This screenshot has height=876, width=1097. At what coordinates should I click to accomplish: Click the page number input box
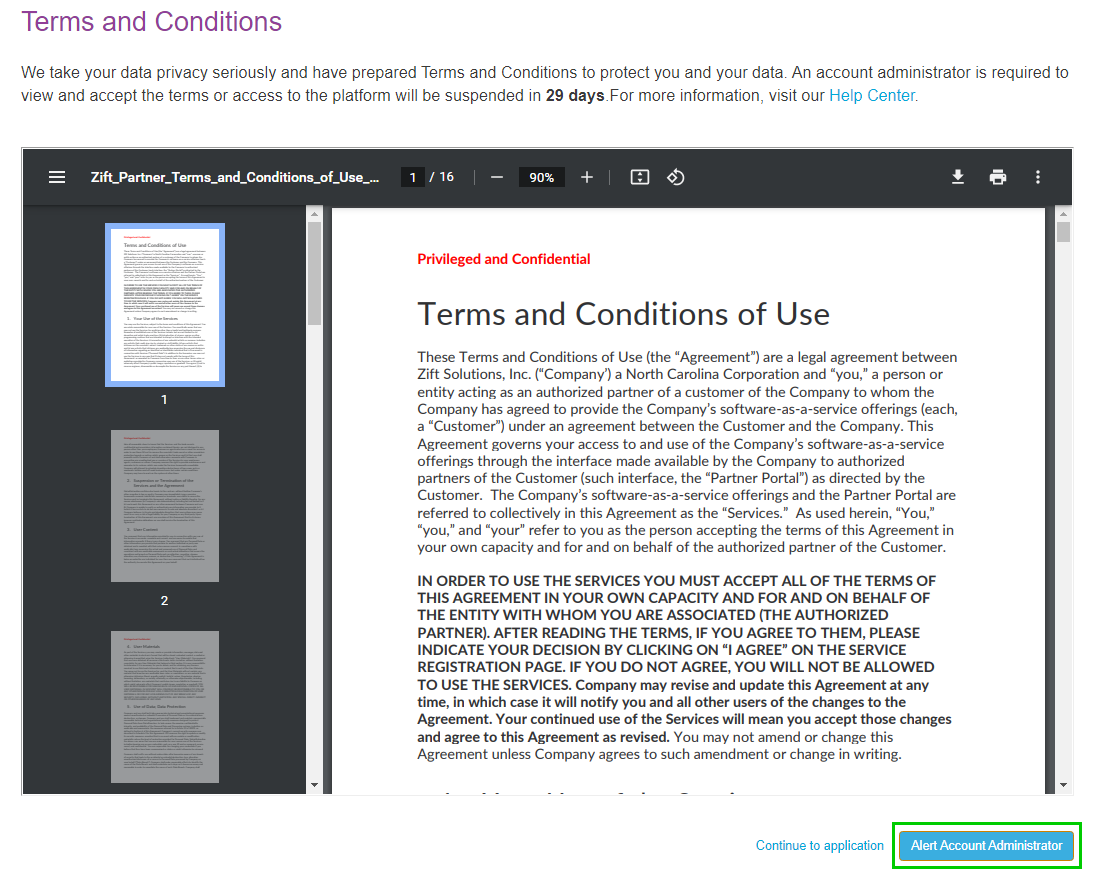(413, 177)
